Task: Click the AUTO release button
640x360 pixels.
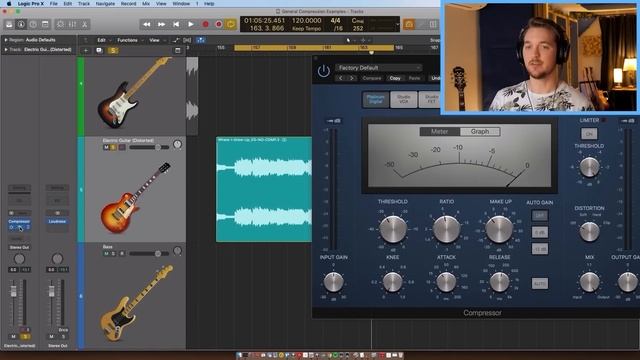Action: click(x=540, y=283)
